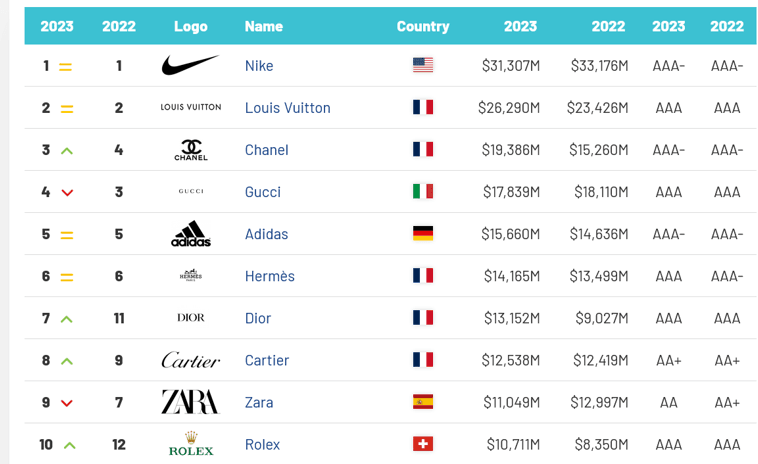Open the Nike brand link
This screenshot has width=758, height=464.
point(259,66)
